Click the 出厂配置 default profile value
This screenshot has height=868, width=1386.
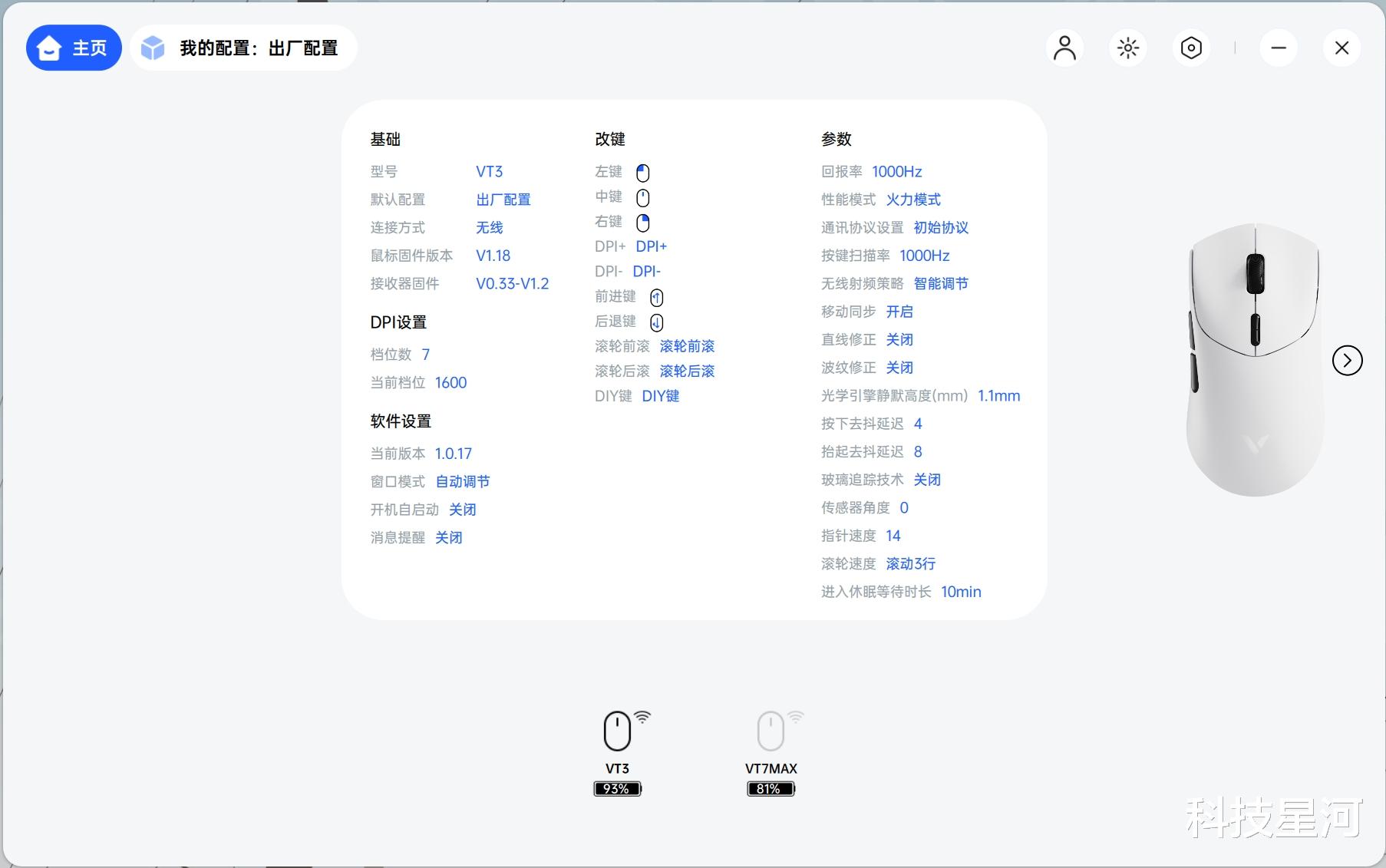pos(503,200)
